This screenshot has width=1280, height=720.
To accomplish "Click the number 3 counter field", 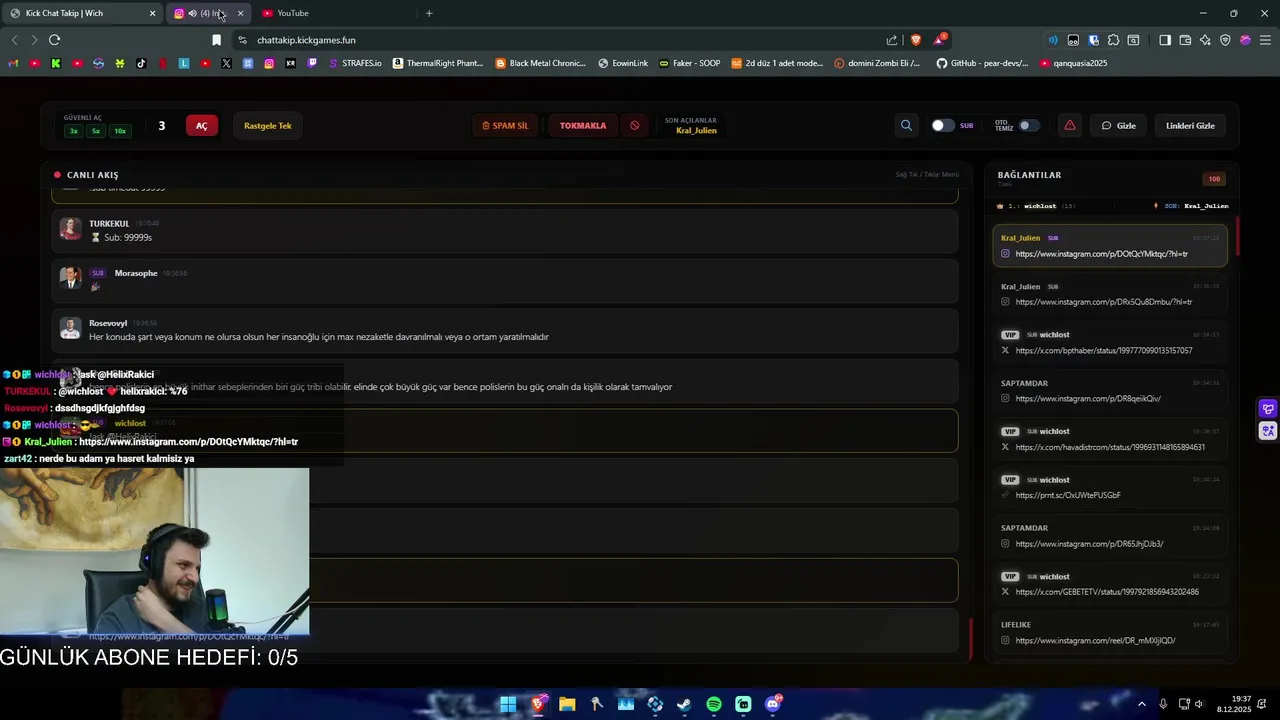I will pos(161,126).
